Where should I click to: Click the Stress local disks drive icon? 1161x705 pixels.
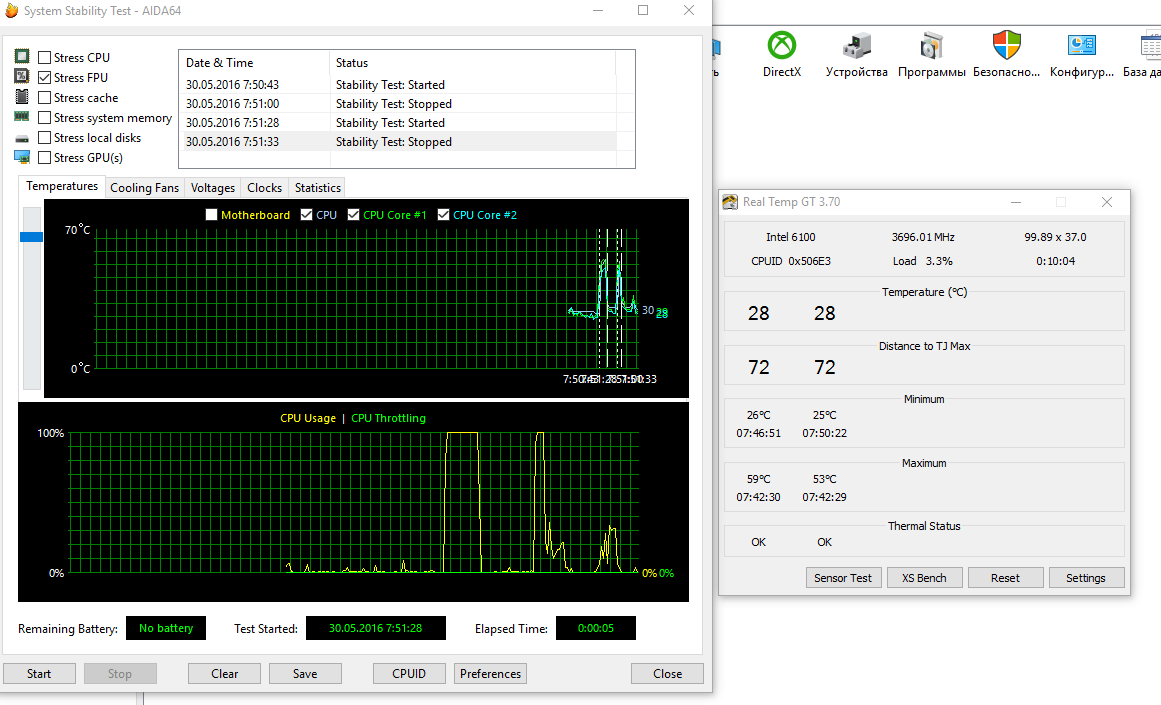pyautogui.click(x=22, y=138)
